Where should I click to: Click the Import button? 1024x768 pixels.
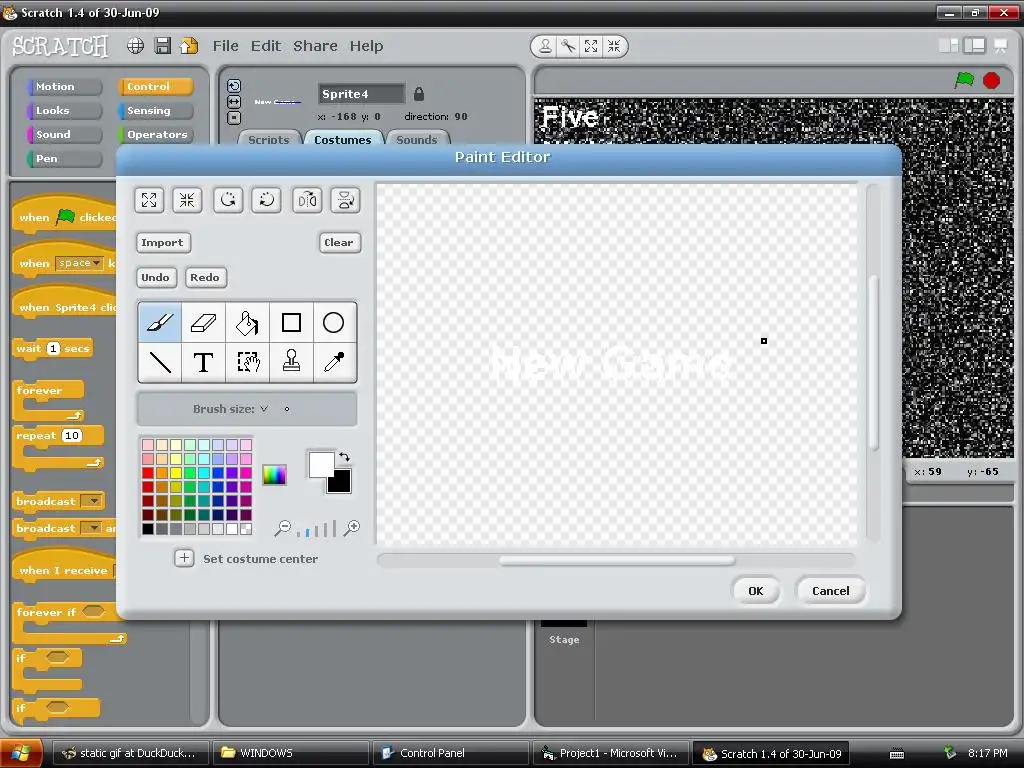pyautogui.click(x=163, y=242)
